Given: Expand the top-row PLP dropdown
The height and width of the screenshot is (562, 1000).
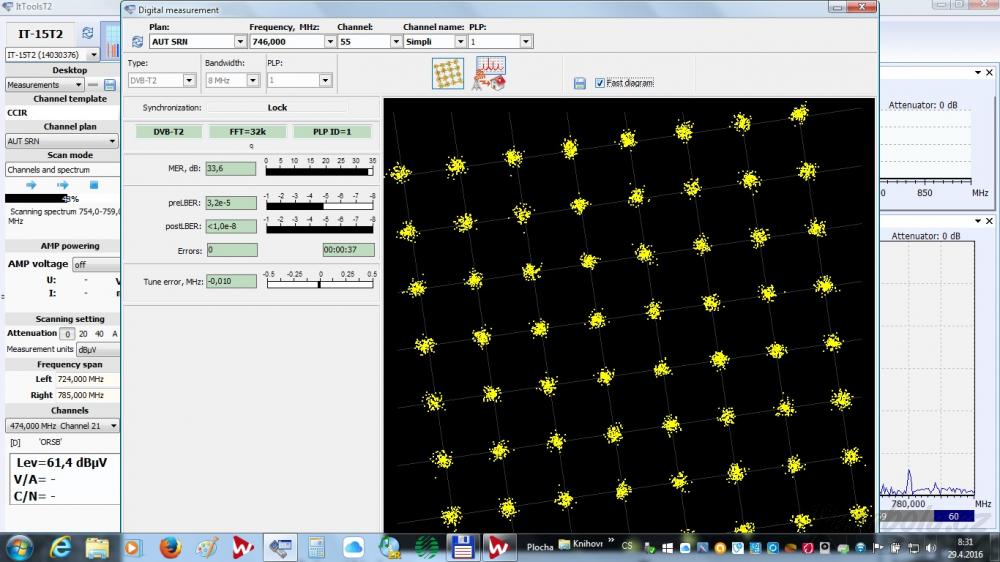Looking at the screenshot, I should tap(526, 41).
